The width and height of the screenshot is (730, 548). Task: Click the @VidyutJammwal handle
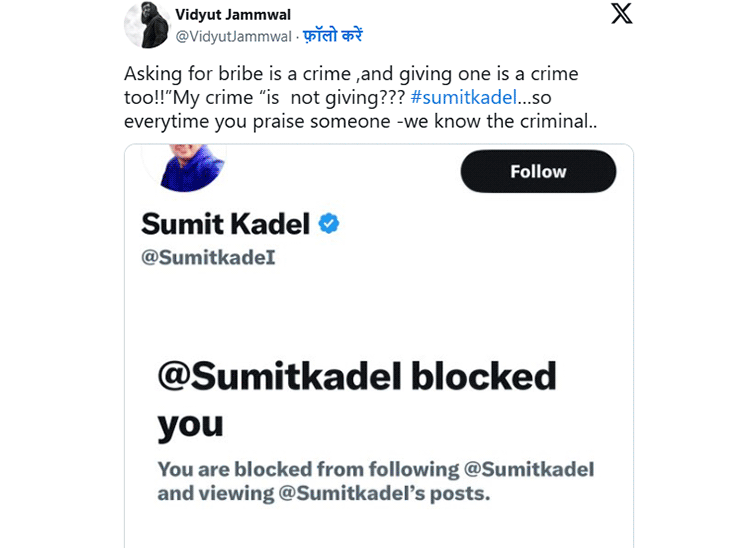click(233, 36)
